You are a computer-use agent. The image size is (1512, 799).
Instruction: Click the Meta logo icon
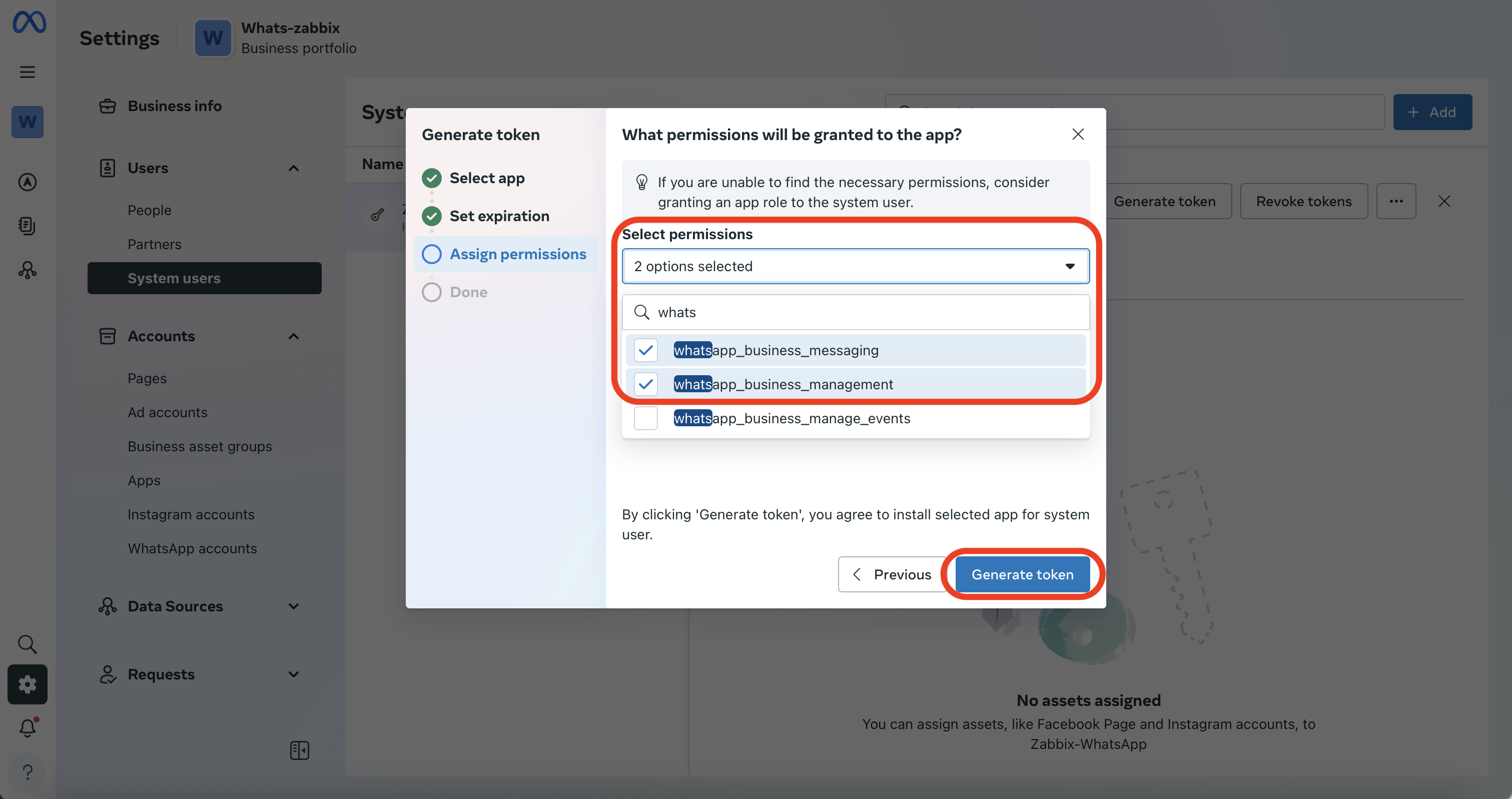click(x=29, y=23)
